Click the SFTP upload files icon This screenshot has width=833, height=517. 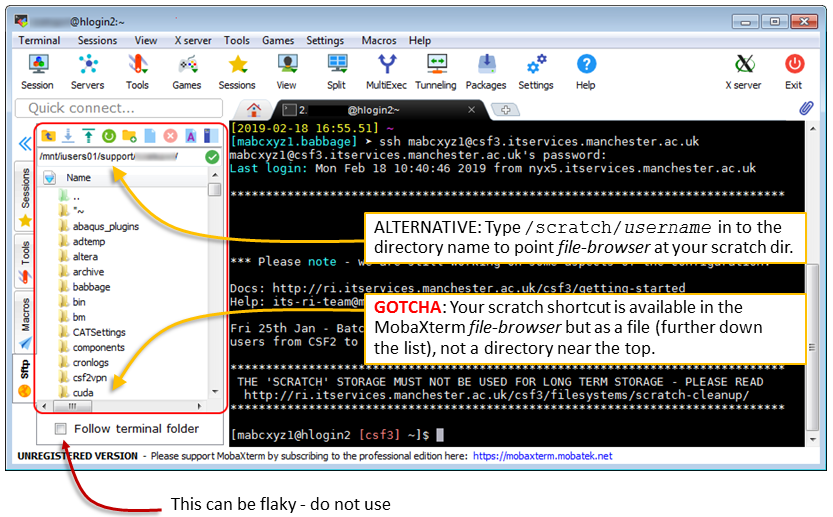(88, 136)
